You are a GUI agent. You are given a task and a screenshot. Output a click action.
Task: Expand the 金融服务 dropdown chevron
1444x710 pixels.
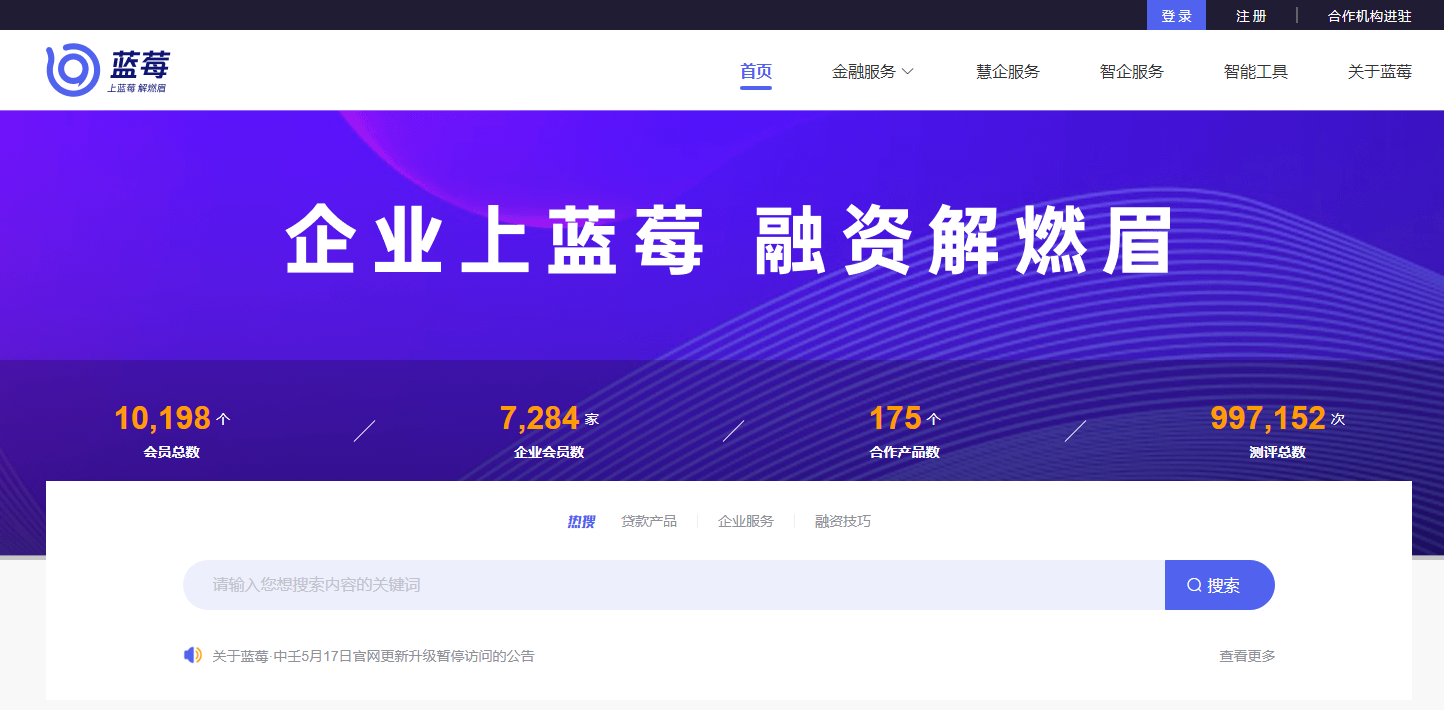(908, 72)
